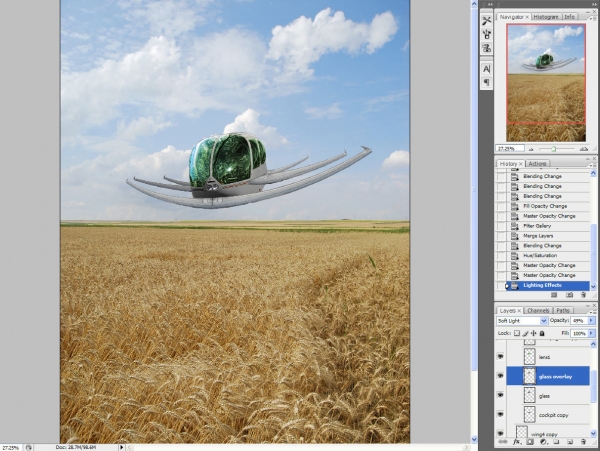Create a new snapshot in History panel
This screenshot has height=451, width=600.
(x=569, y=295)
